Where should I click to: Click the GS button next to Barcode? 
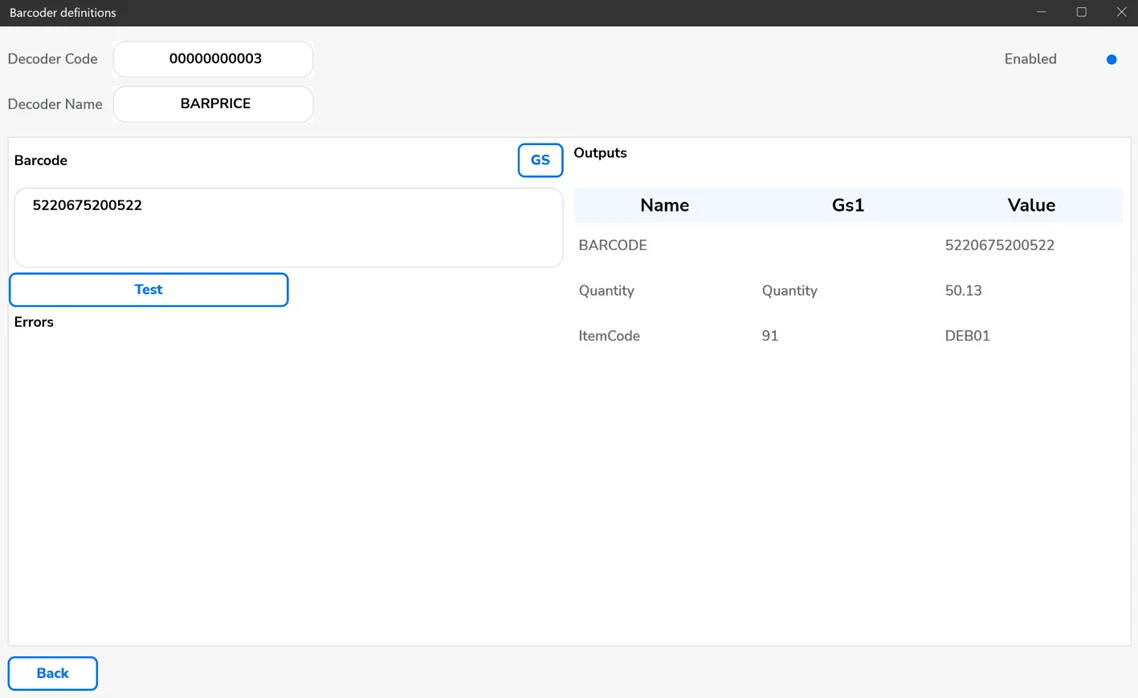click(x=540, y=160)
